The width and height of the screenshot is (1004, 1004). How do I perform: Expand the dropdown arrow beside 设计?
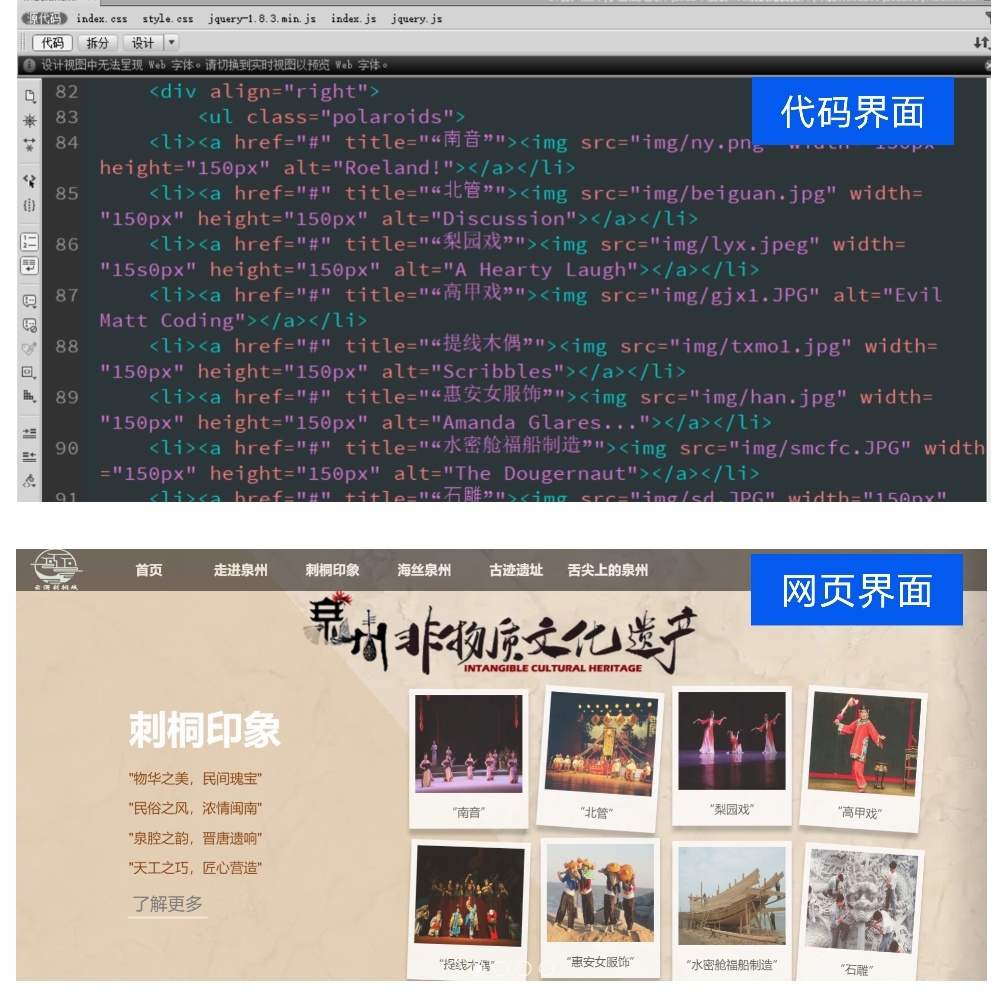(171, 43)
